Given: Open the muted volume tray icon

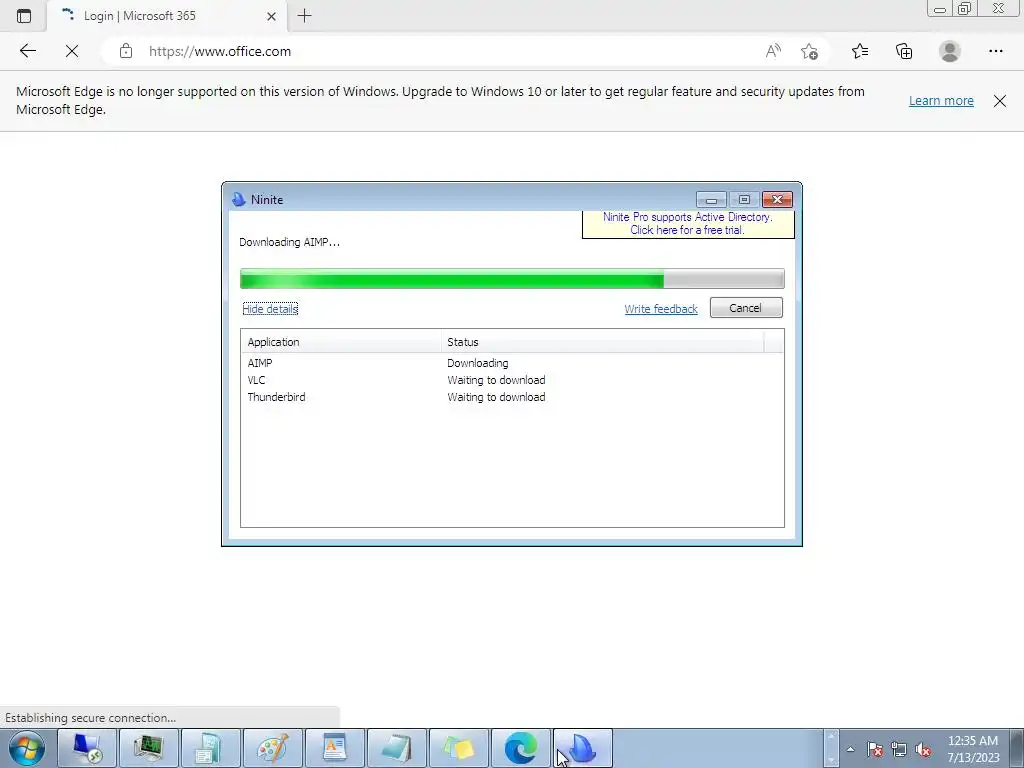Looking at the screenshot, I should click(x=922, y=749).
